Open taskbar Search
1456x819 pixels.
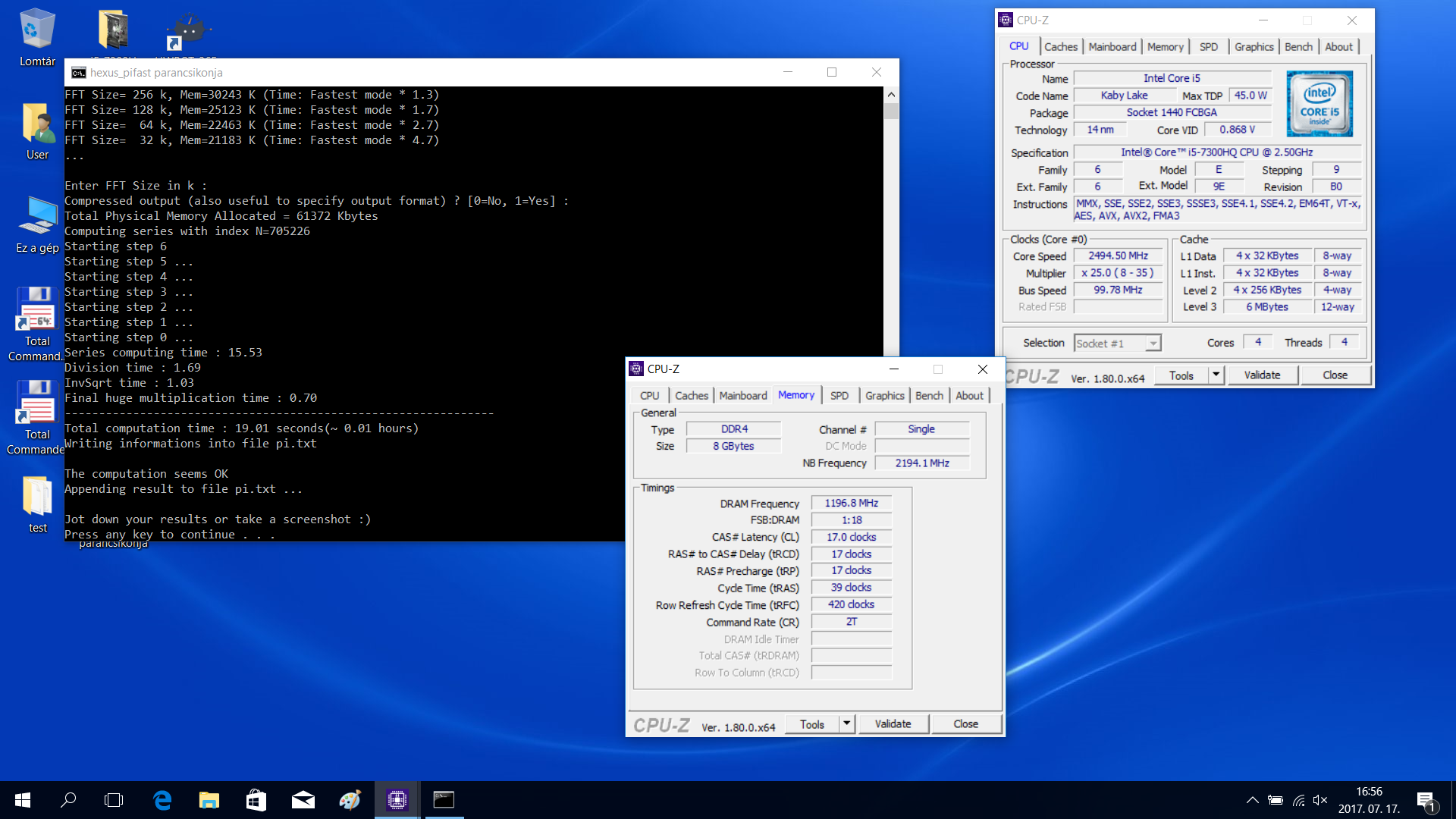pos(68,800)
